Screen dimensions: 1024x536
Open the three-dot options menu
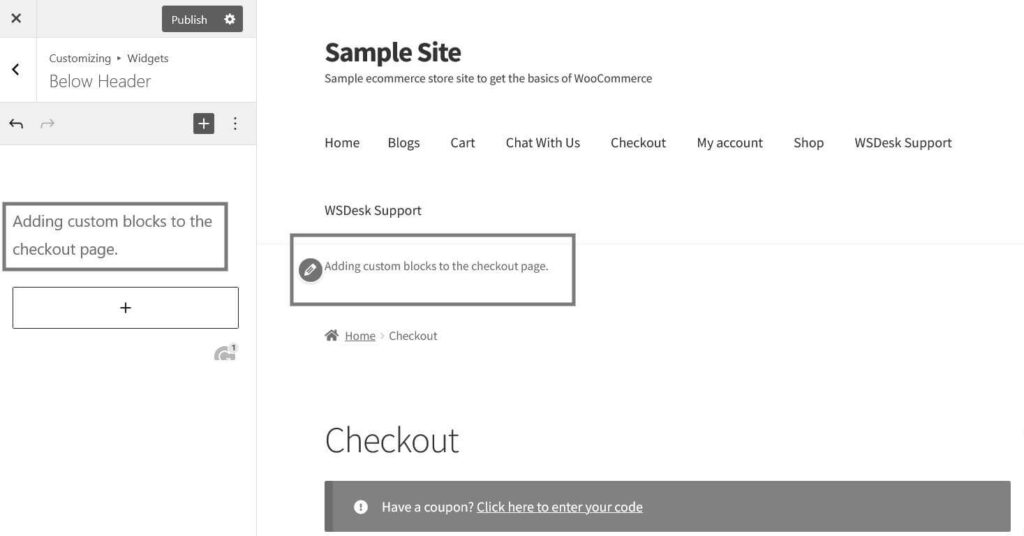point(235,123)
